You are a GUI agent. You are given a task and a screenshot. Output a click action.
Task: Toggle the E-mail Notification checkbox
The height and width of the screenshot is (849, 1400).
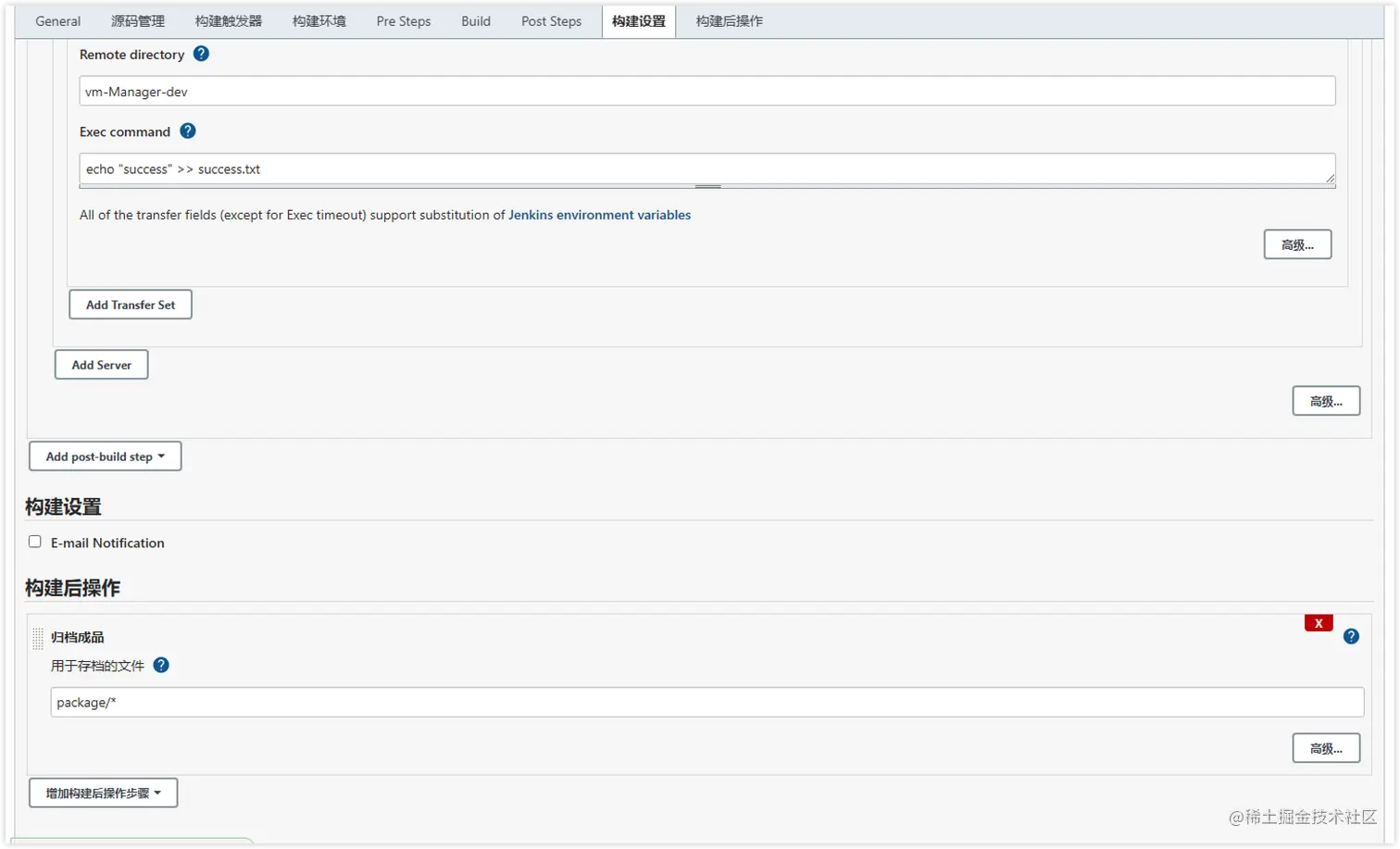click(x=35, y=542)
